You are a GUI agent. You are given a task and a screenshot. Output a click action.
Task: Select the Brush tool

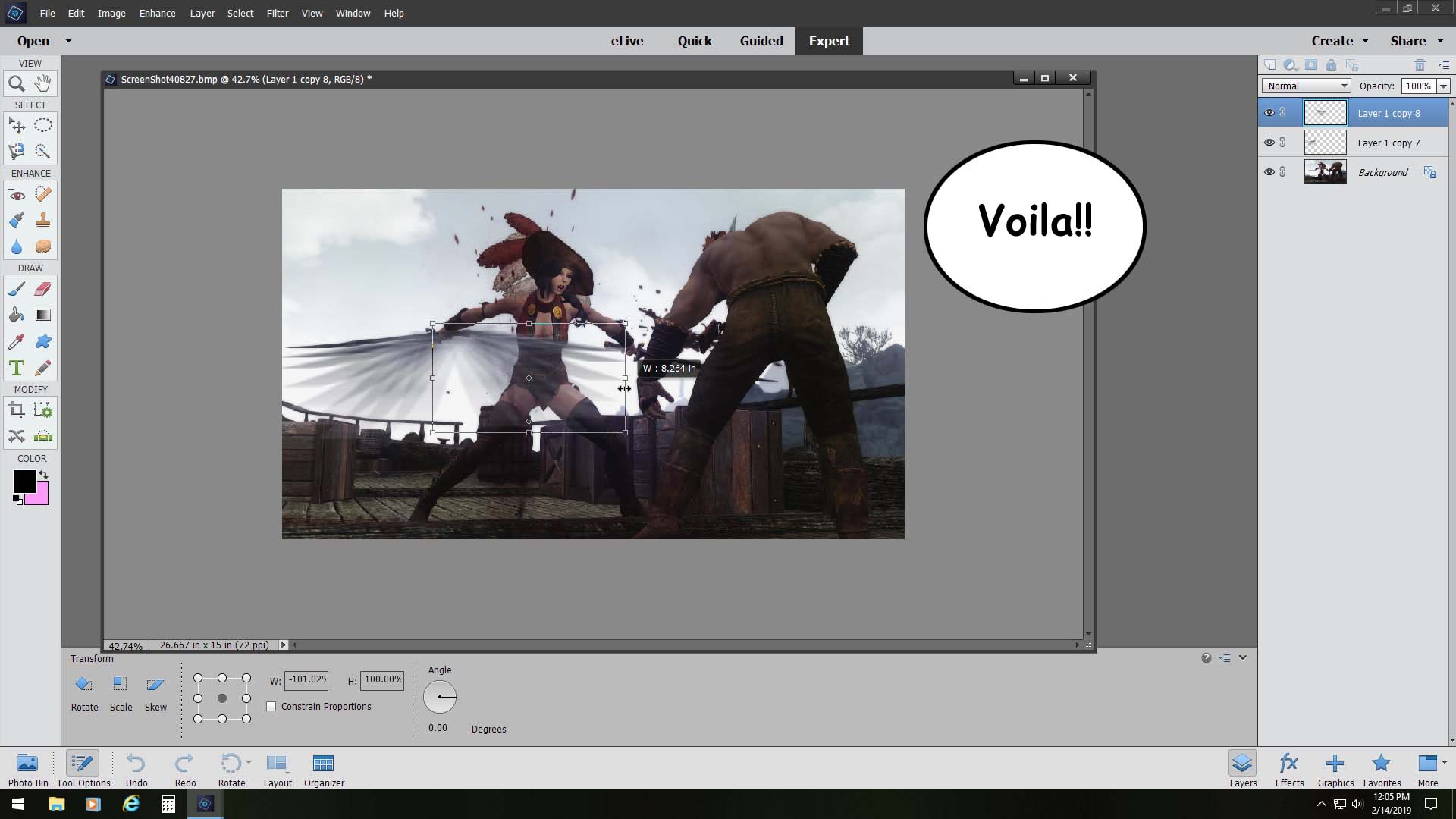[17, 289]
